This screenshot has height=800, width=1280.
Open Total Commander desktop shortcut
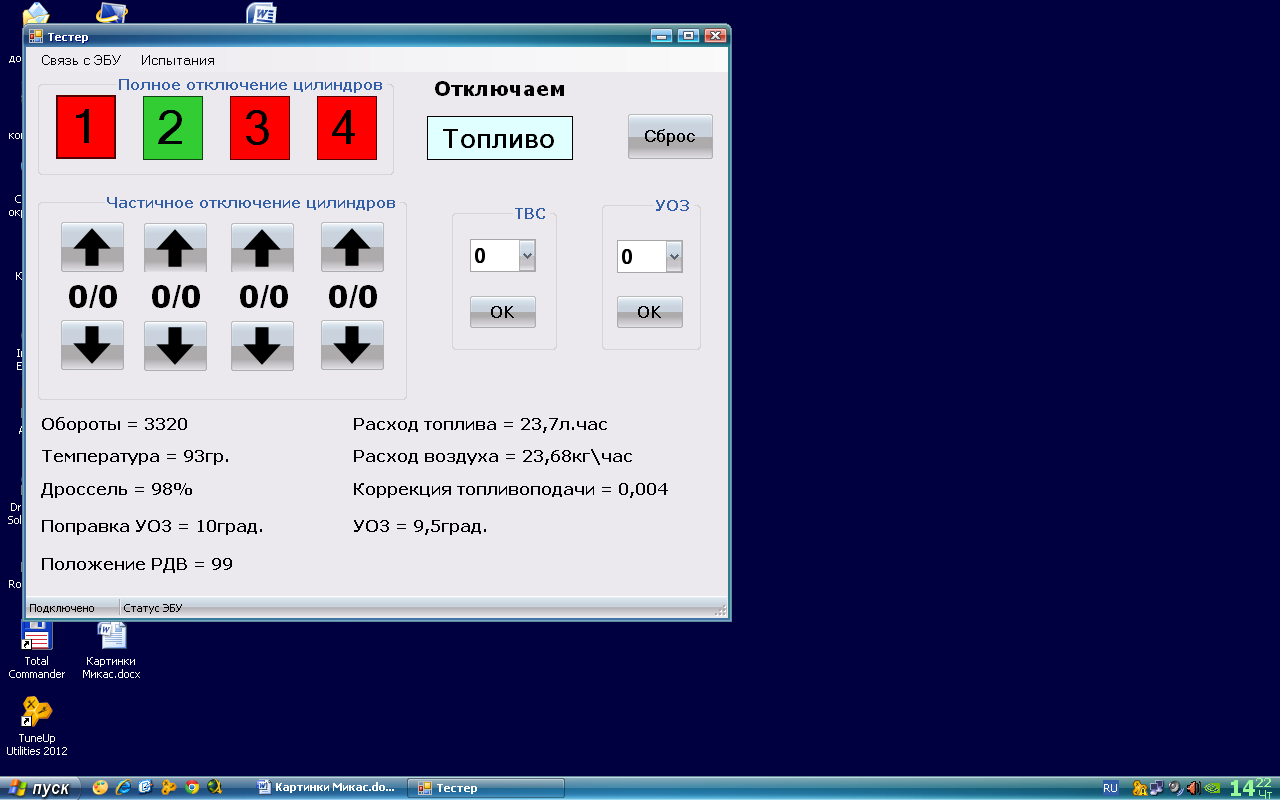(37, 650)
